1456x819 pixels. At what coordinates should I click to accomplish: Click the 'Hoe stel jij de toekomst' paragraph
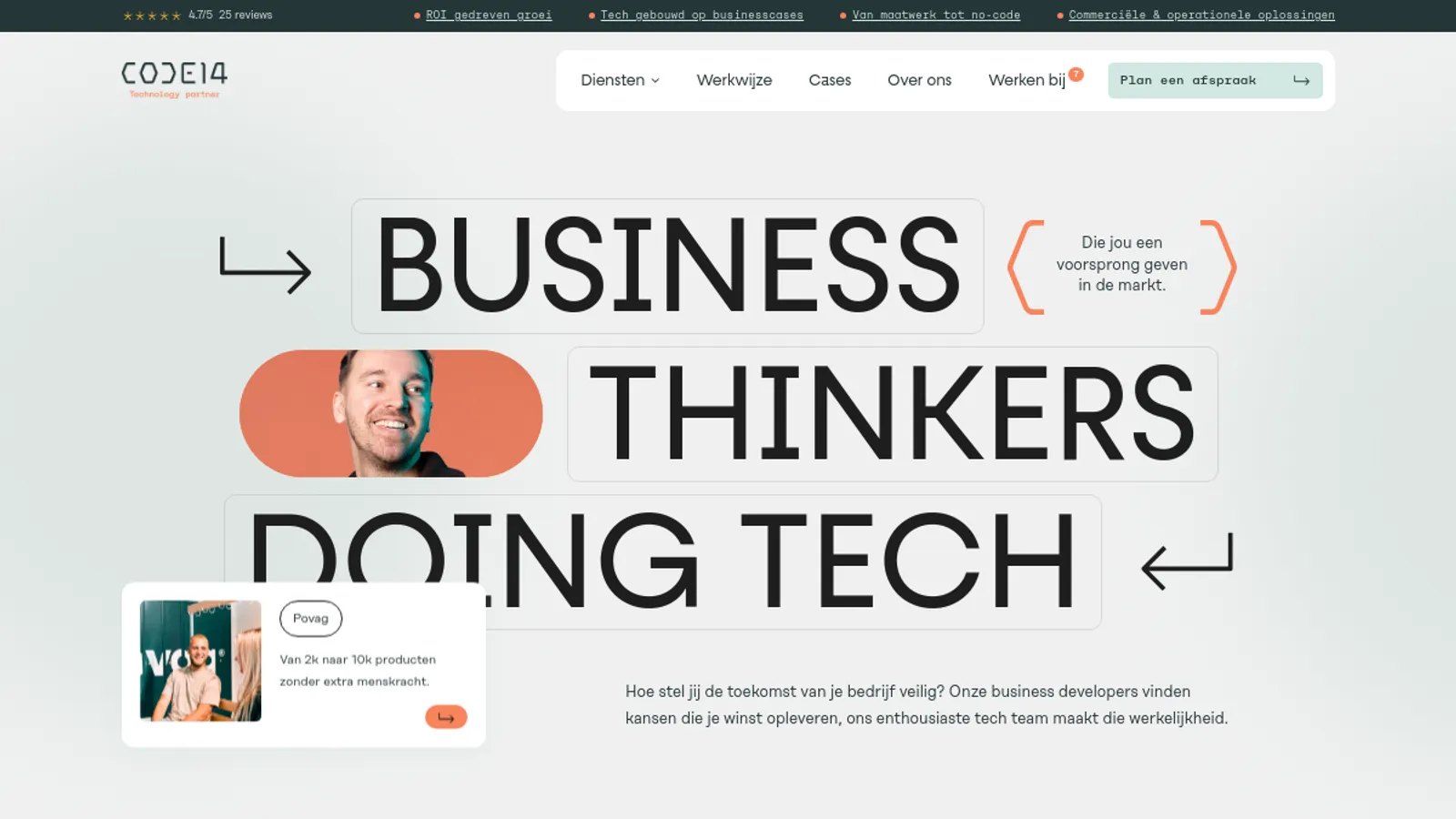point(926,704)
